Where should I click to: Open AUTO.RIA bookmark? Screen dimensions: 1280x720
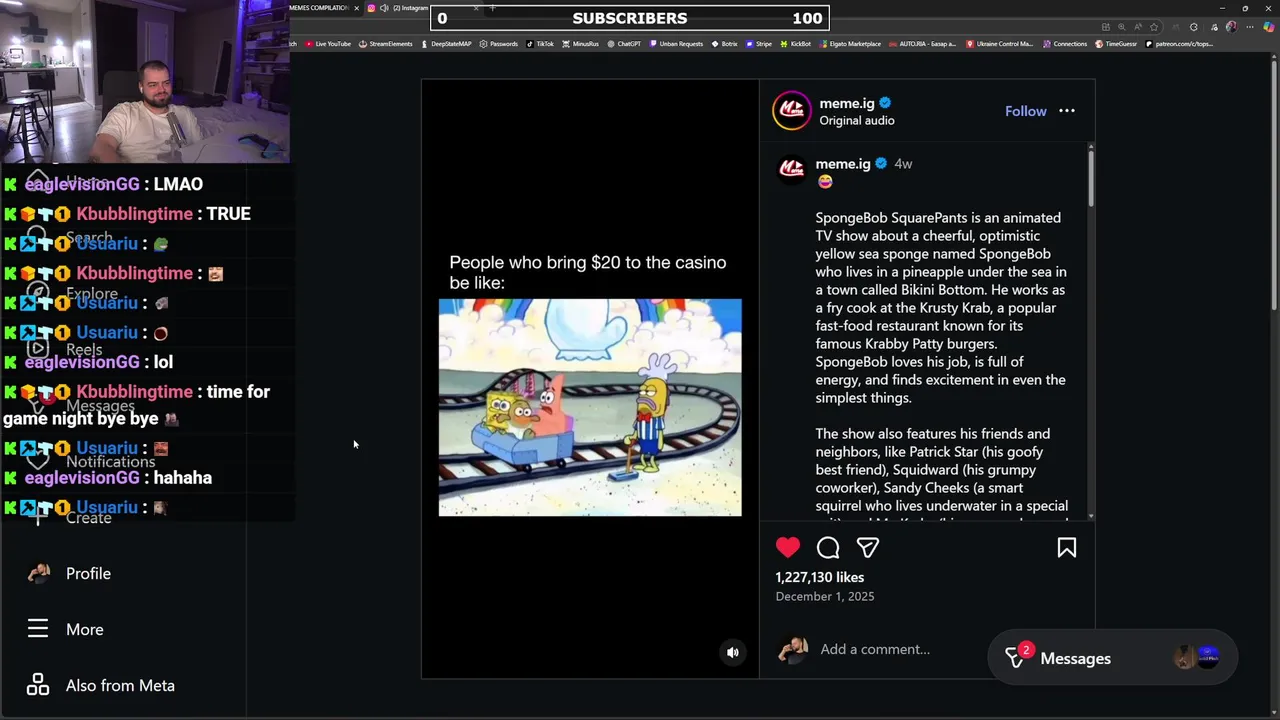923,44
